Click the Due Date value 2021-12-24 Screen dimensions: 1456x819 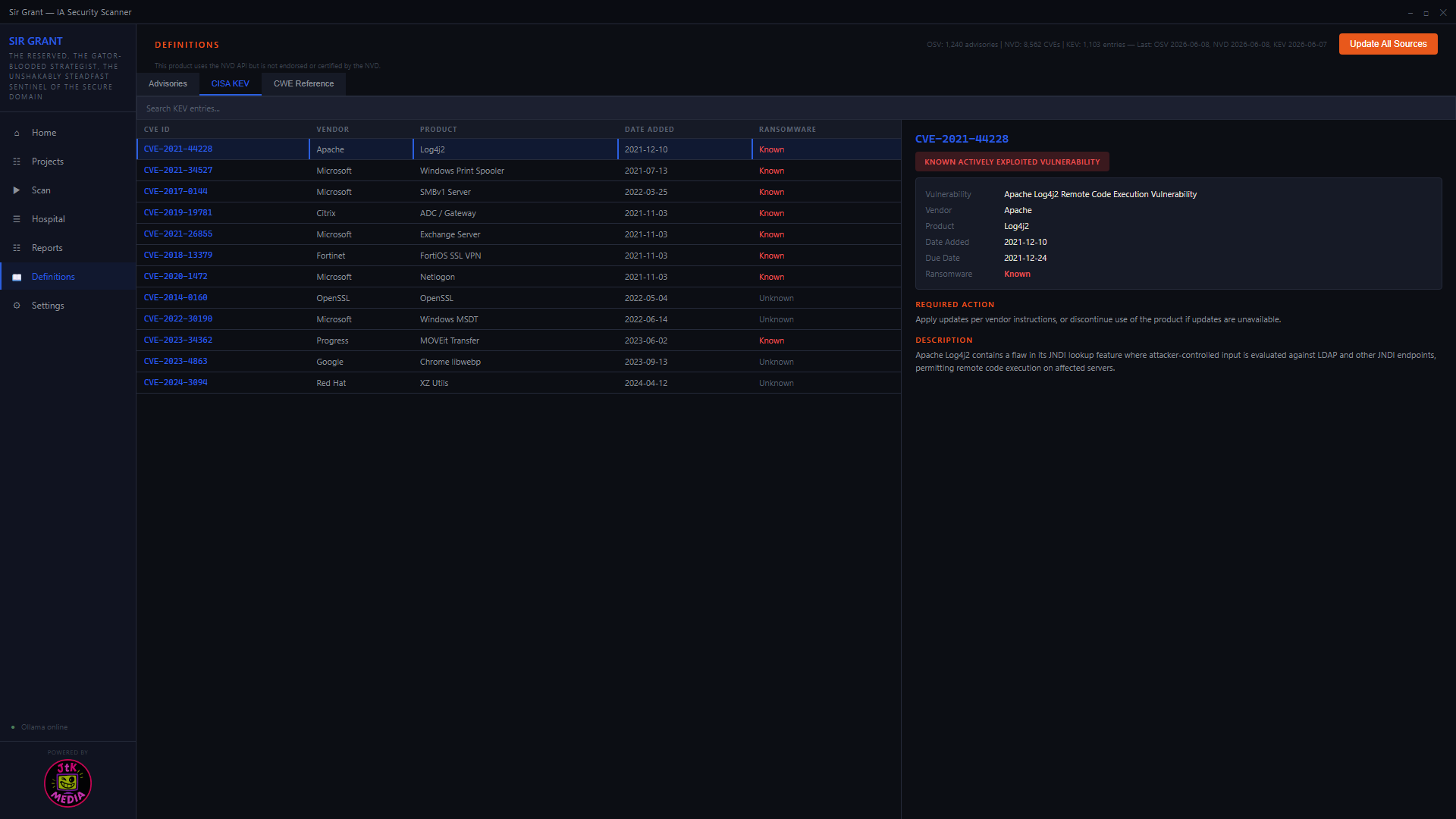pos(1025,258)
